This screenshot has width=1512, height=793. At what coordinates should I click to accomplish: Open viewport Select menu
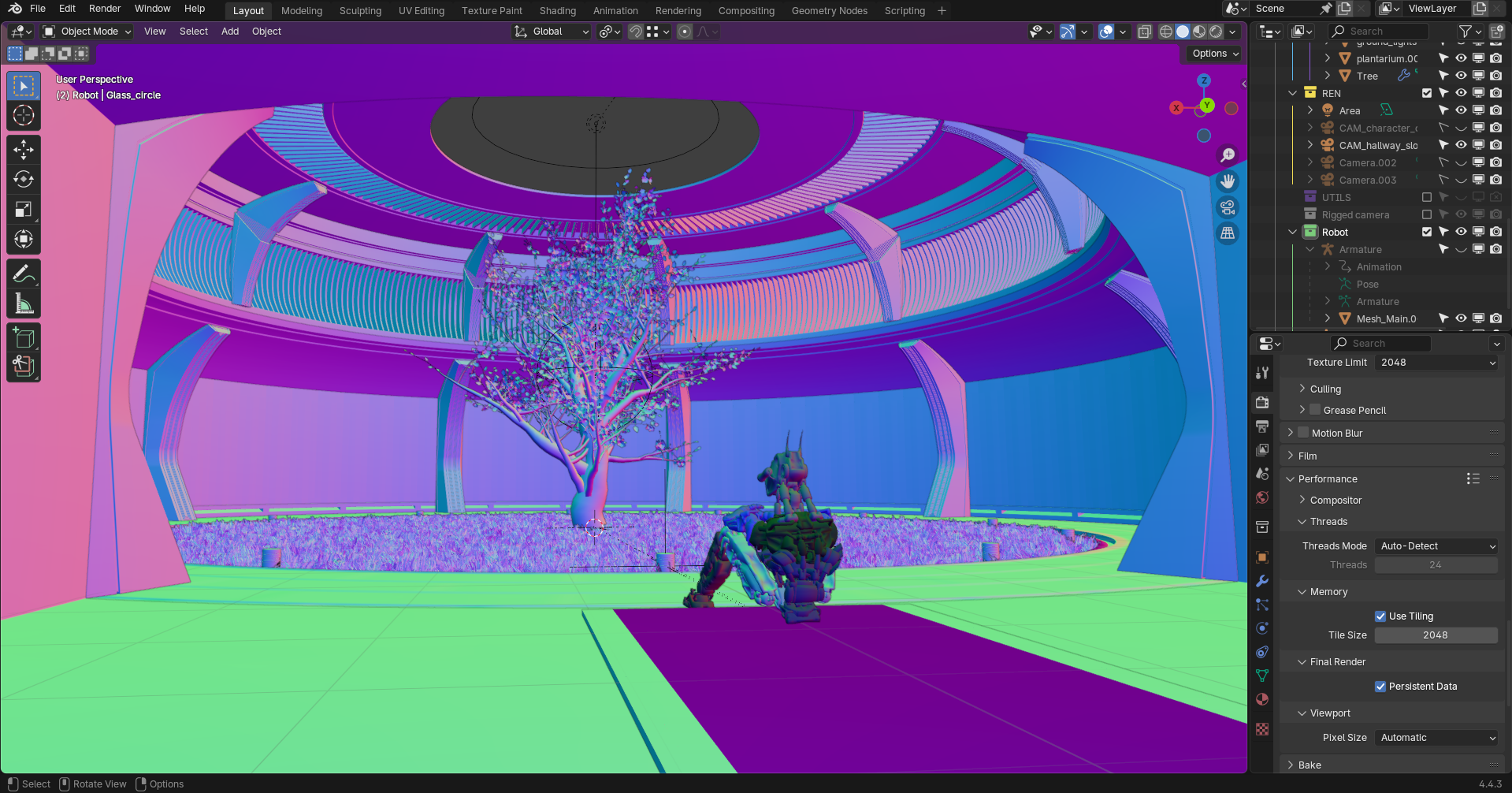point(194,32)
